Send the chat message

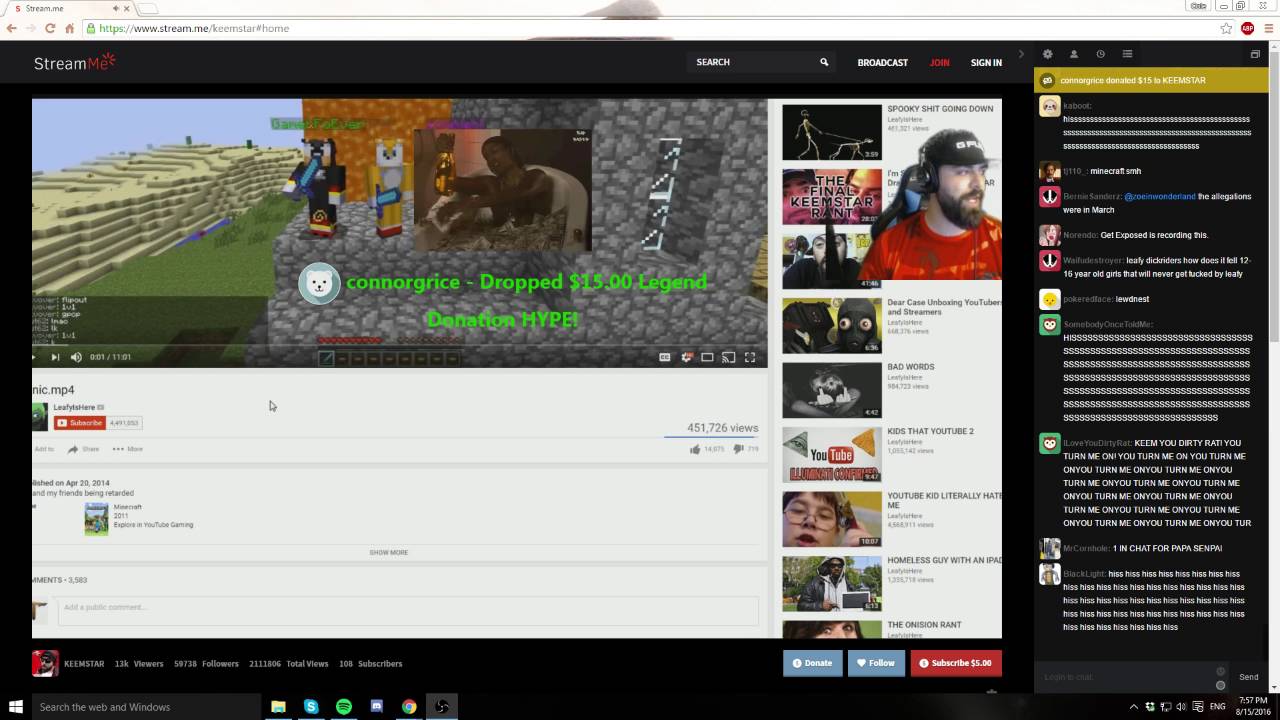pyautogui.click(x=1249, y=677)
